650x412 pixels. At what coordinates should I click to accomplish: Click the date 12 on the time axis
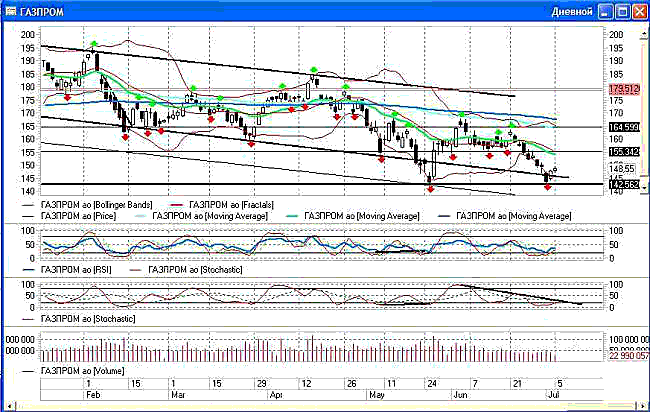pos(306,384)
